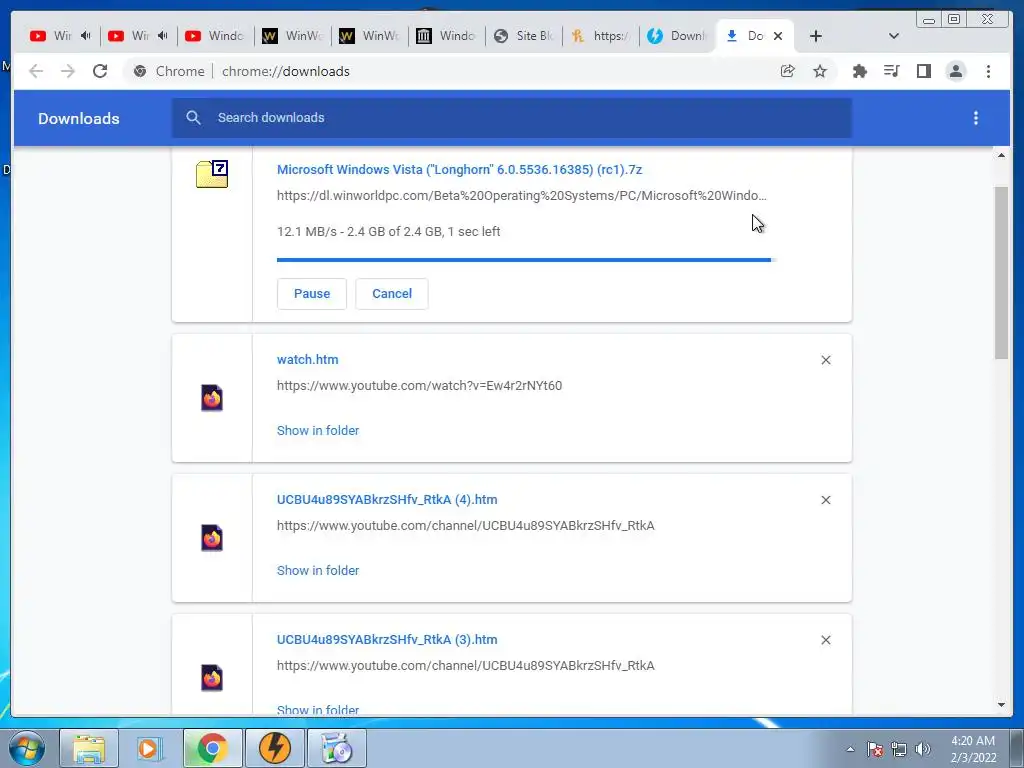Open a new tab with the plus button
Screen dimensions: 1024x768
(x=816, y=36)
